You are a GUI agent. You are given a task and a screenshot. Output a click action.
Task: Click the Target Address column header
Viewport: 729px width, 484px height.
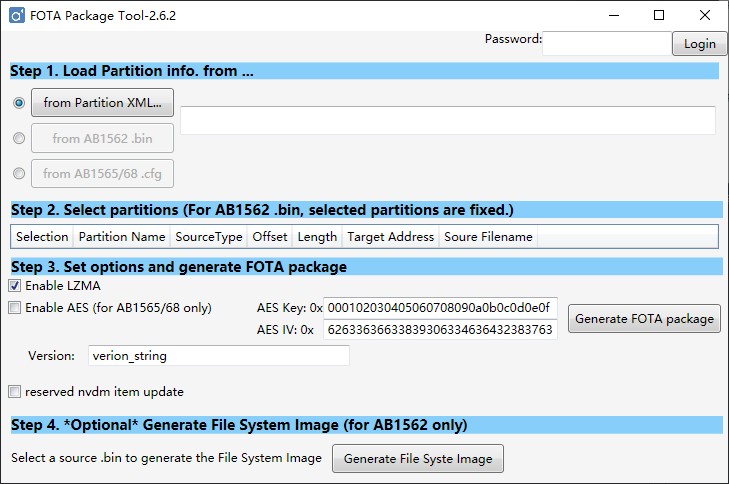coord(390,237)
